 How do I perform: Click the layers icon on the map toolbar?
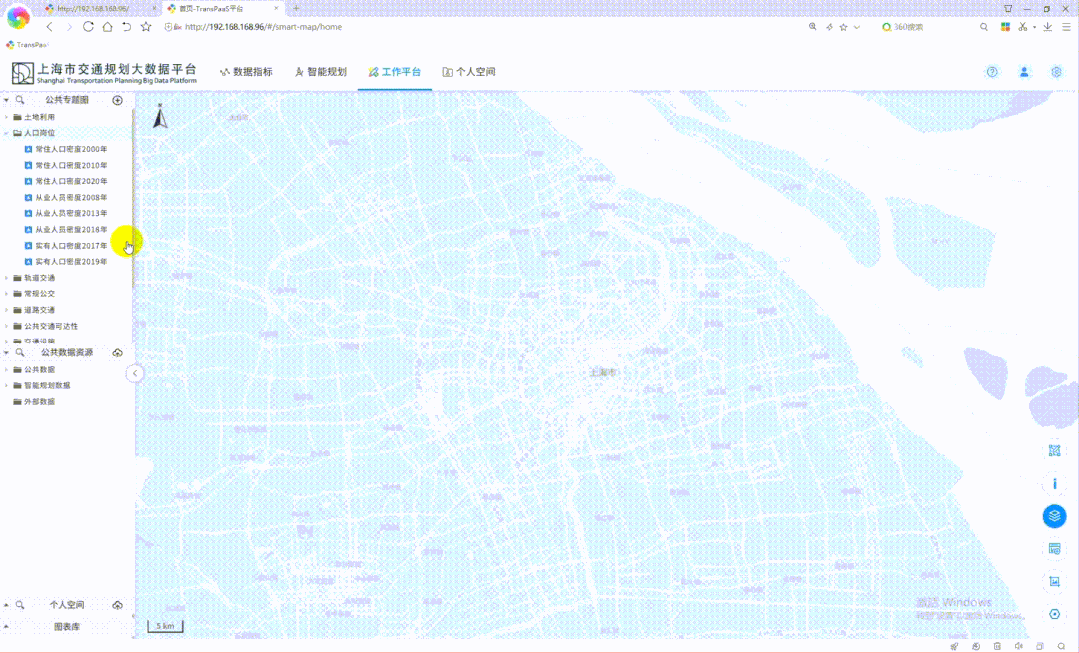pos(1054,516)
